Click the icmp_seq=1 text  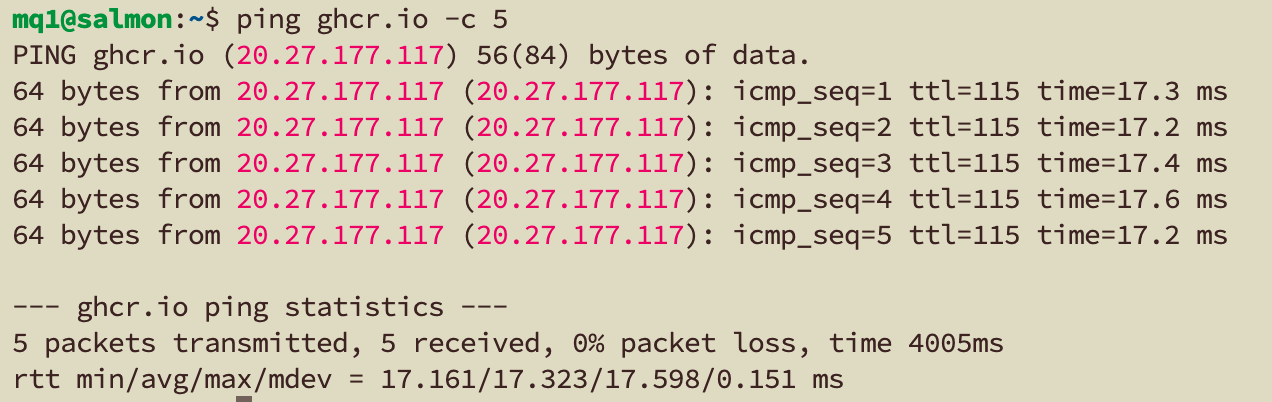pos(812,91)
